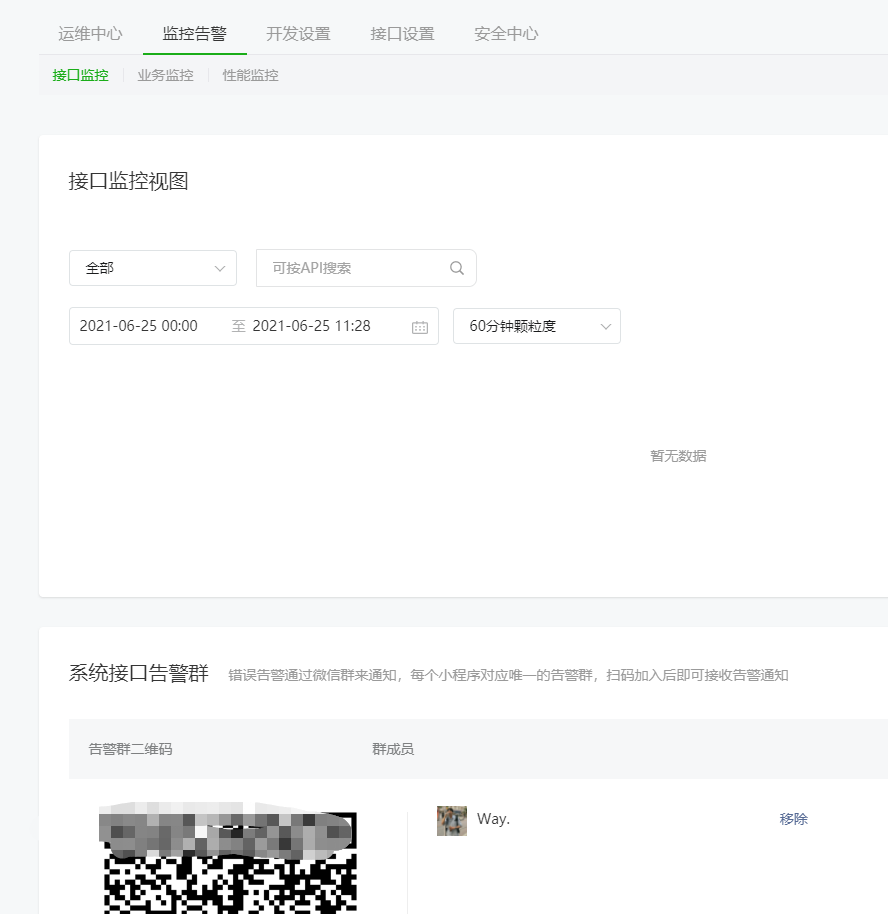This screenshot has width=888, height=914.
Task: Switch to 业务监控 sub-tab
Action: pos(166,75)
